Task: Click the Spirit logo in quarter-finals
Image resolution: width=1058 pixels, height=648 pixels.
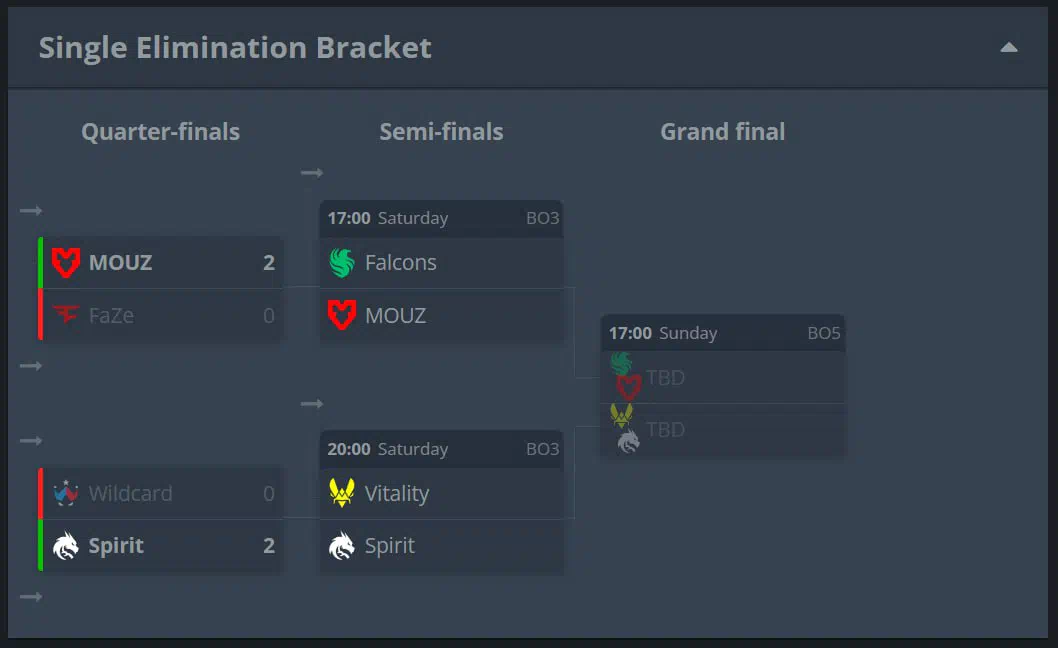Action: [66, 545]
